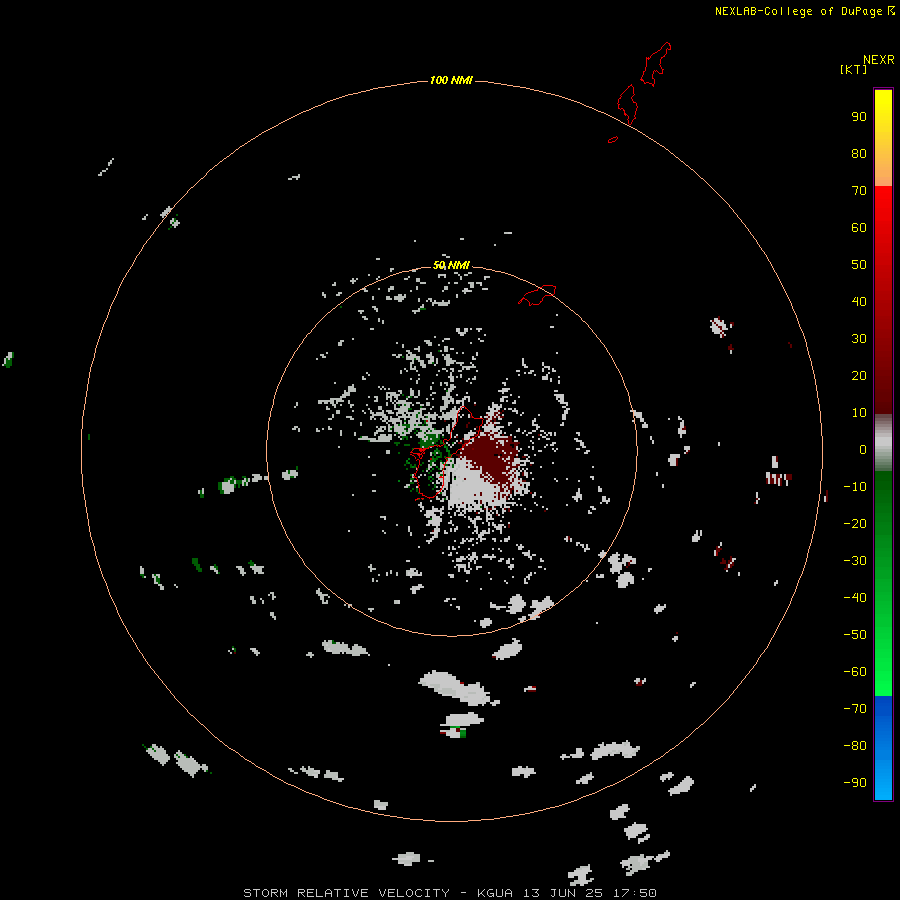
Task: Click the 20 value on the velocity scale
Action: 859,376
